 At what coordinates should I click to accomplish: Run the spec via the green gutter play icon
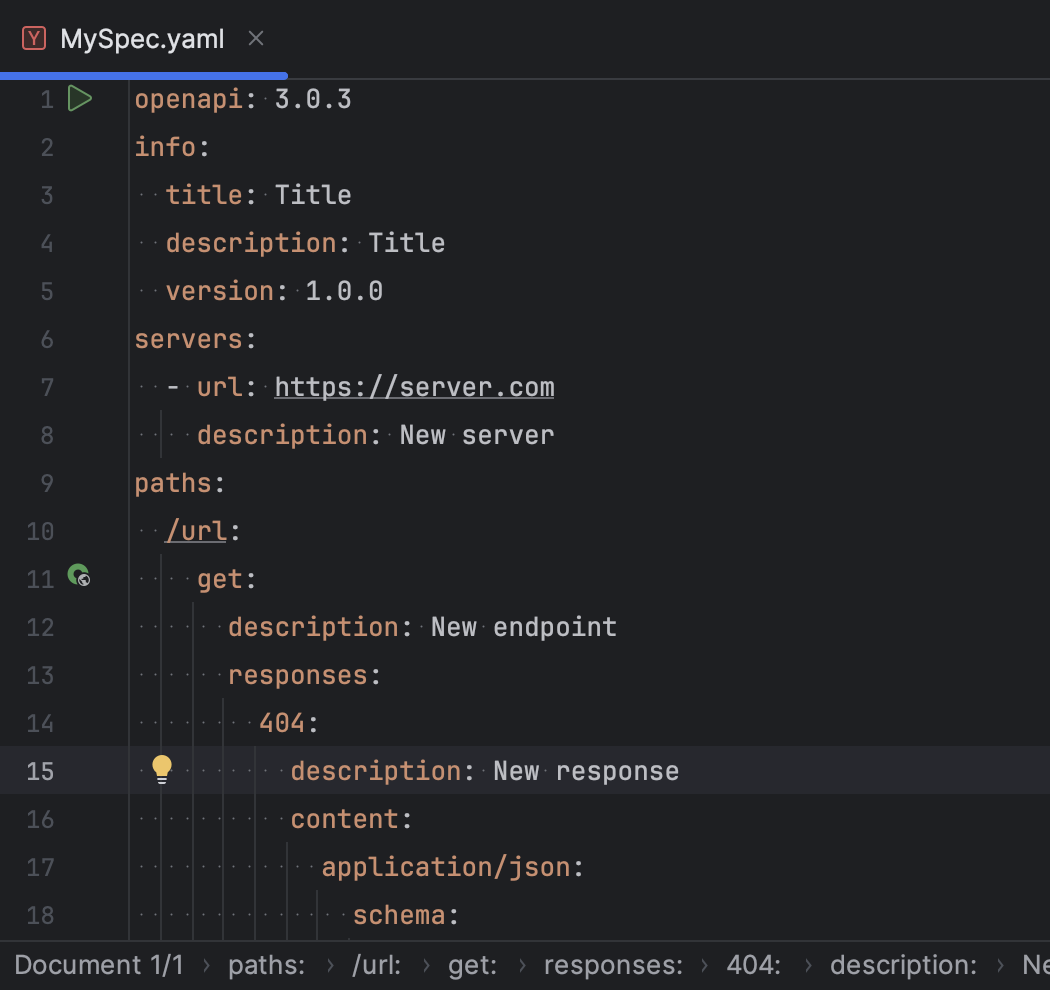pos(80,99)
